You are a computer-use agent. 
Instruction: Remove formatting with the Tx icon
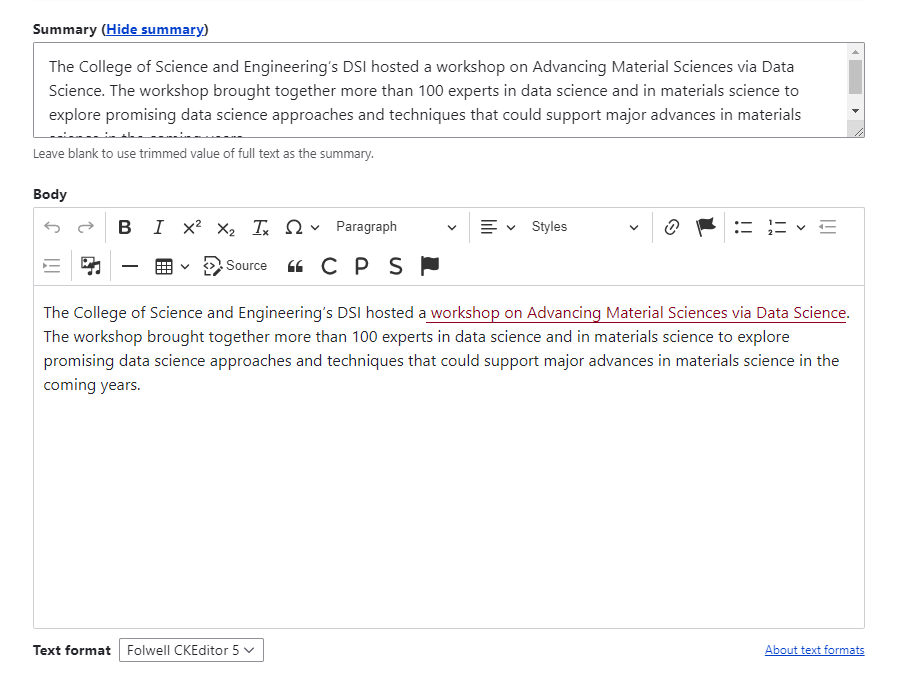click(x=260, y=227)
